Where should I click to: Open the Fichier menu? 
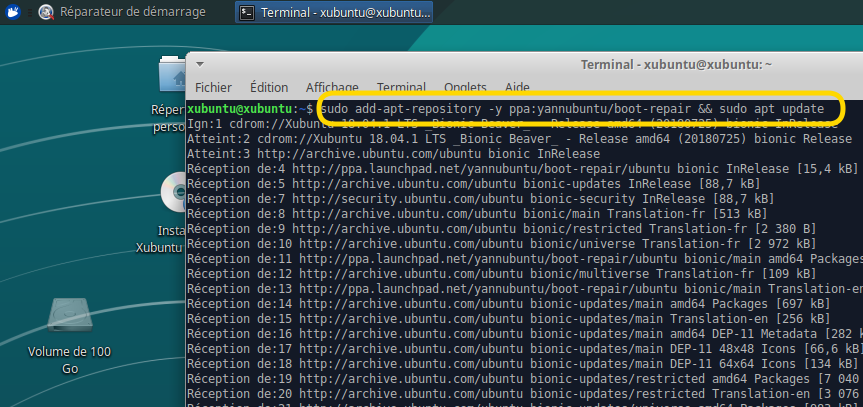click(213, 88)
